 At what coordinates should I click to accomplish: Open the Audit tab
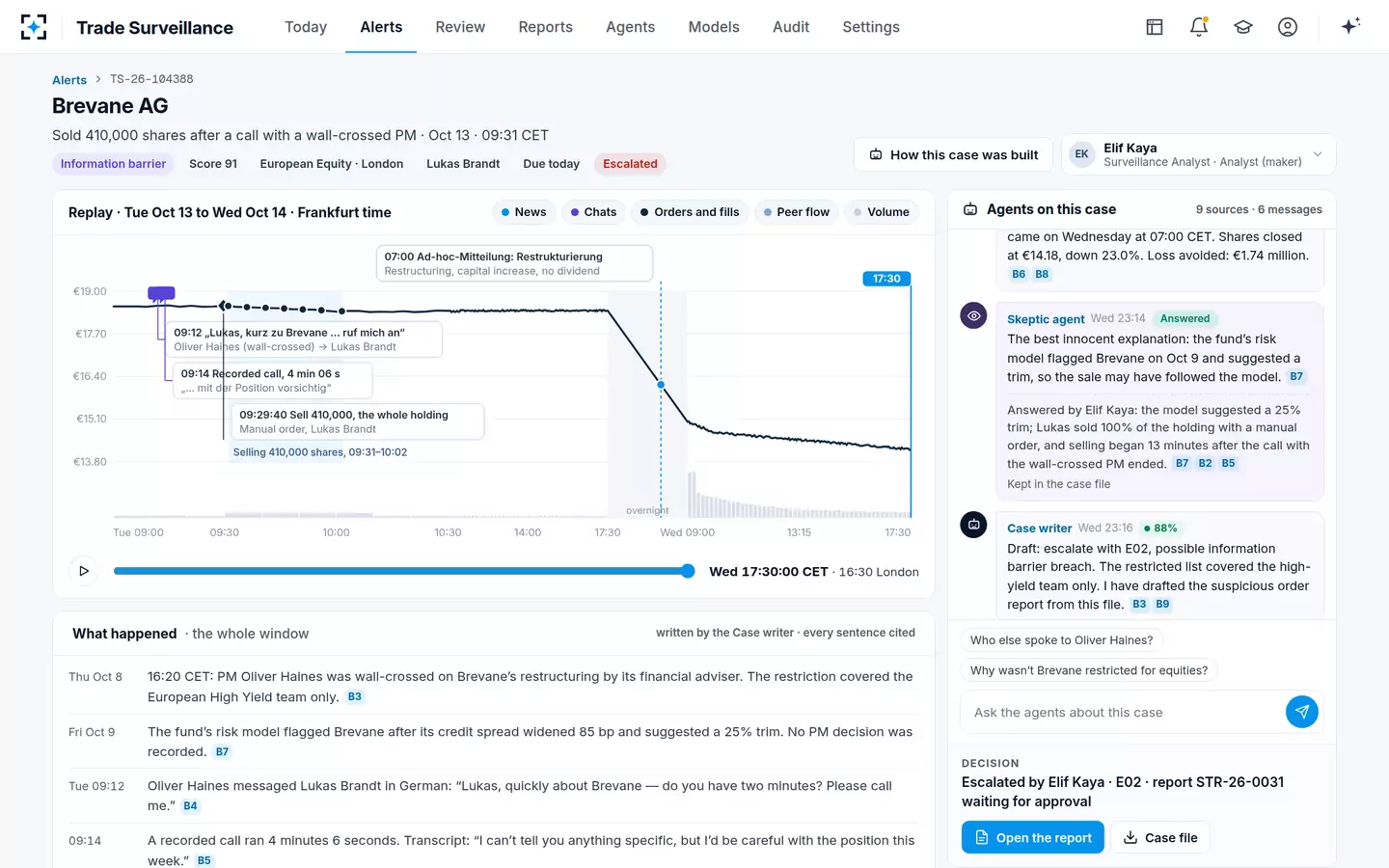[791, 27]
